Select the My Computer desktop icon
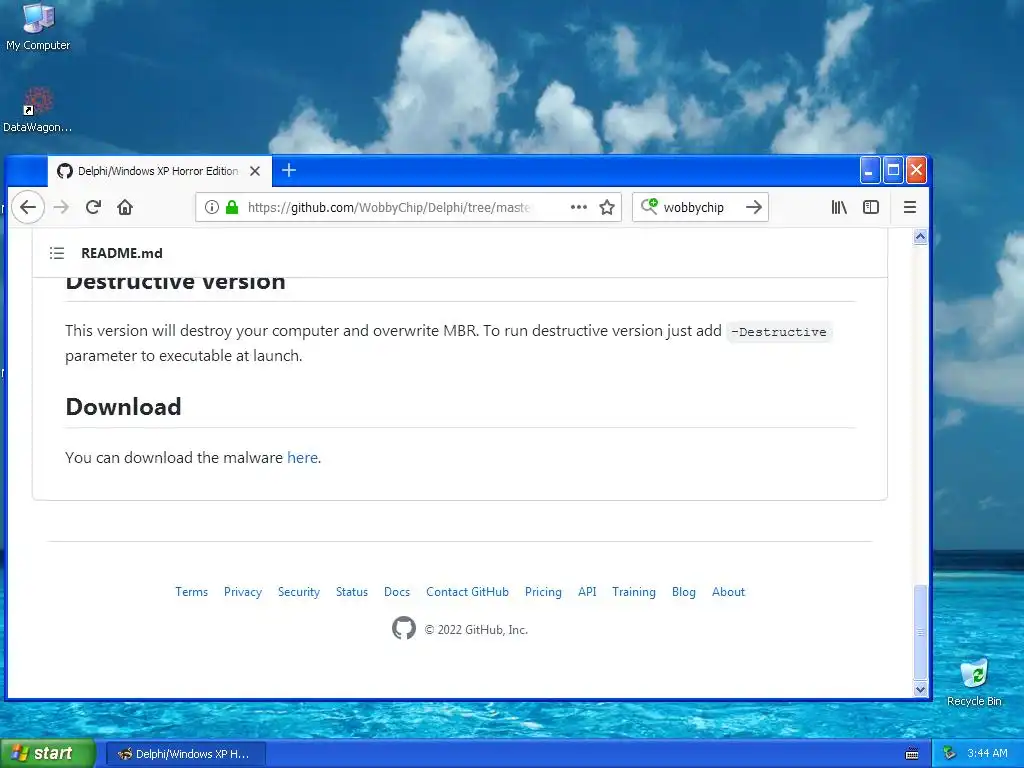The width and height of the screenshot is (1024, 768). click(x=38, y=27)
